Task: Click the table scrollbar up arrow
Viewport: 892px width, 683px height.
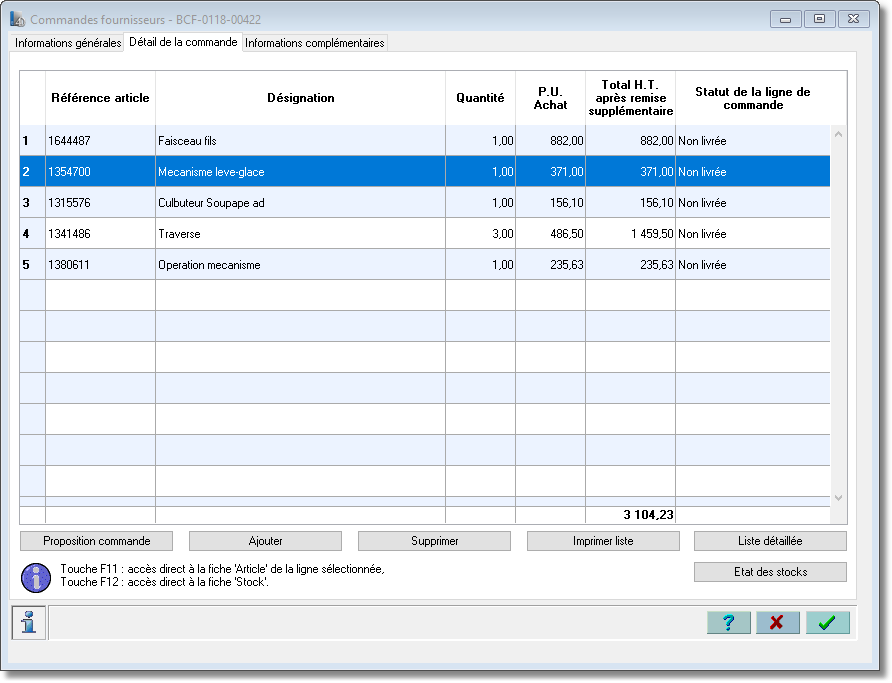Action: point(838,135)
